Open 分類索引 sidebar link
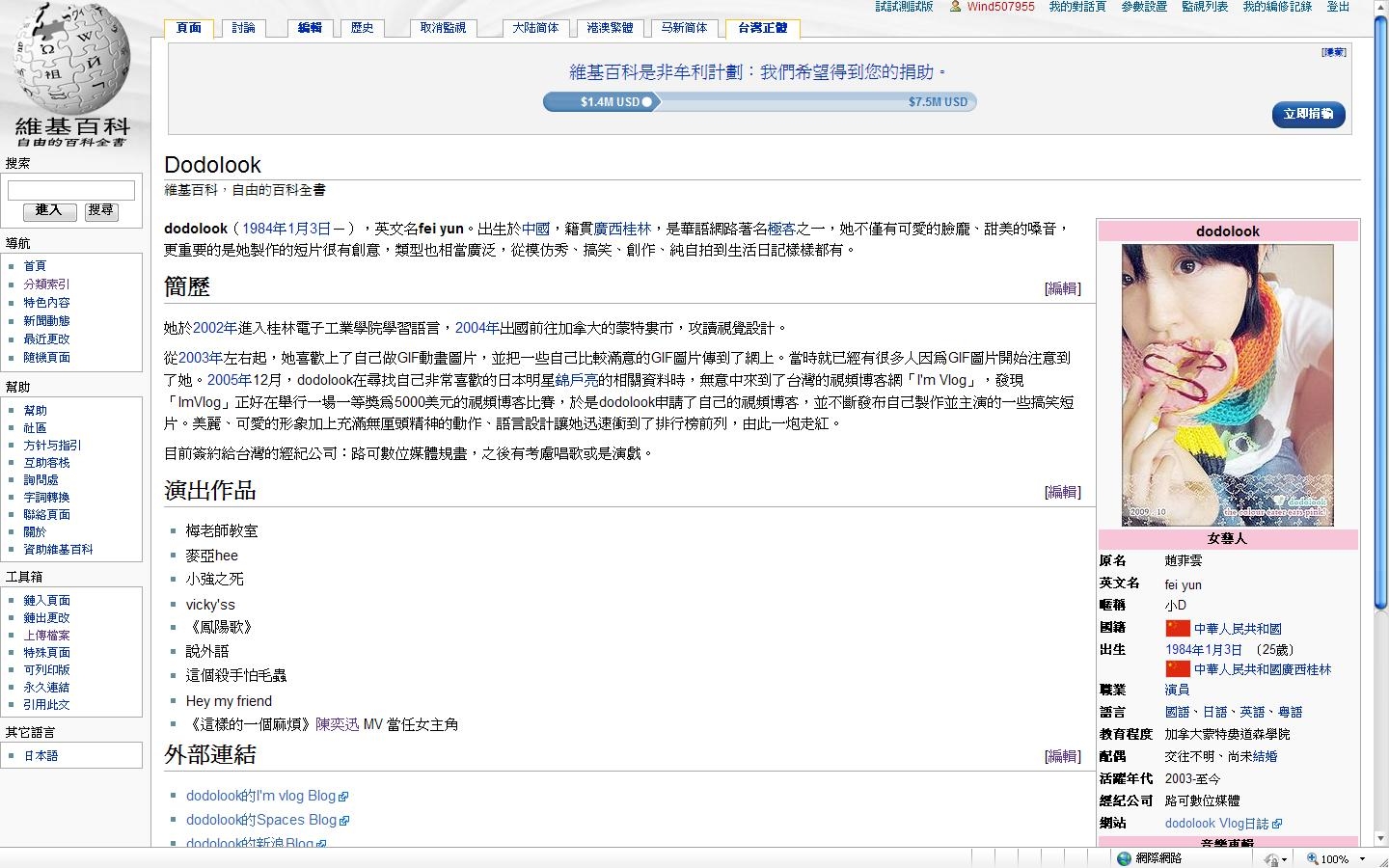This screenshot has width=1389, height=868. [x=46, y=285]
